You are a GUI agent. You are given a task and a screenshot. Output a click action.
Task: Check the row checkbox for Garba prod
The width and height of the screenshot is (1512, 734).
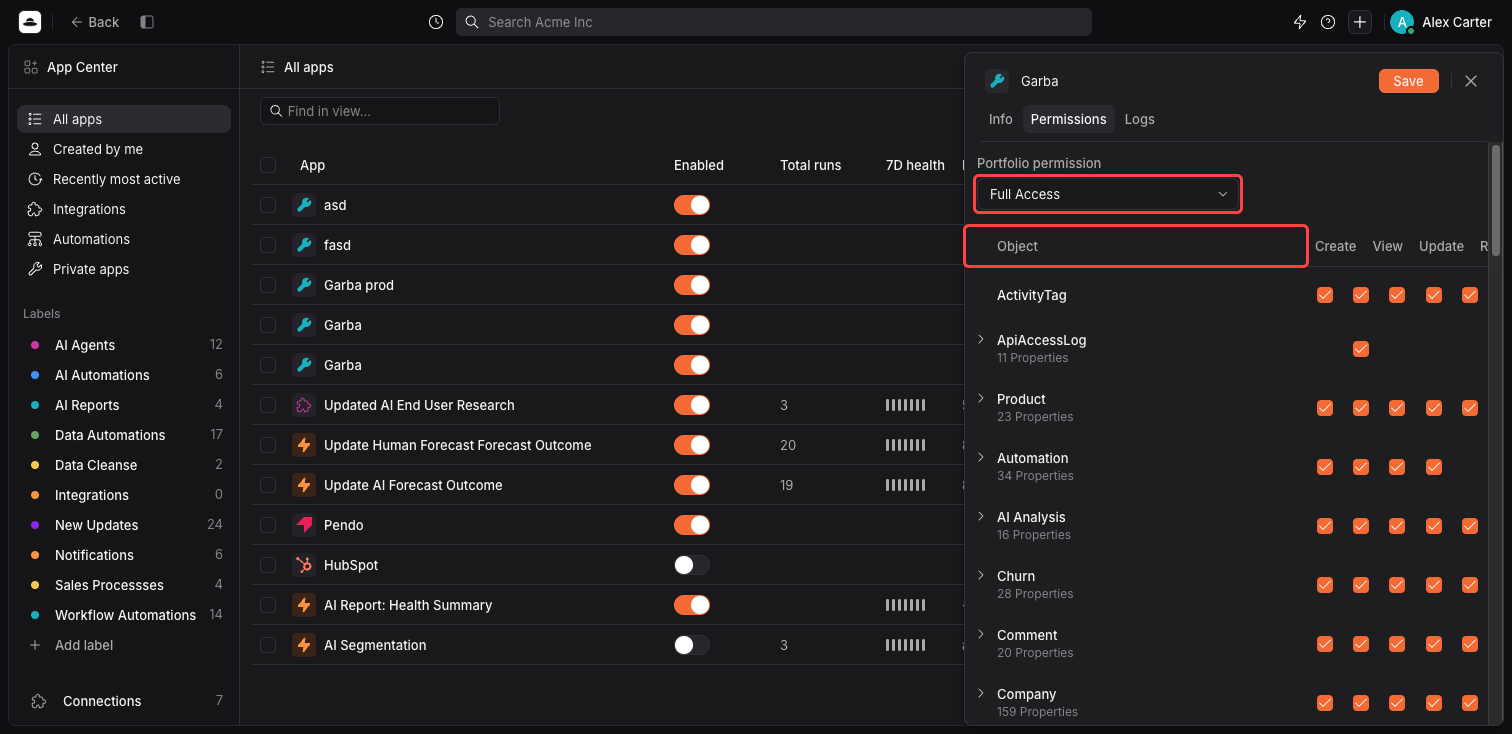(x=268, y=285)
